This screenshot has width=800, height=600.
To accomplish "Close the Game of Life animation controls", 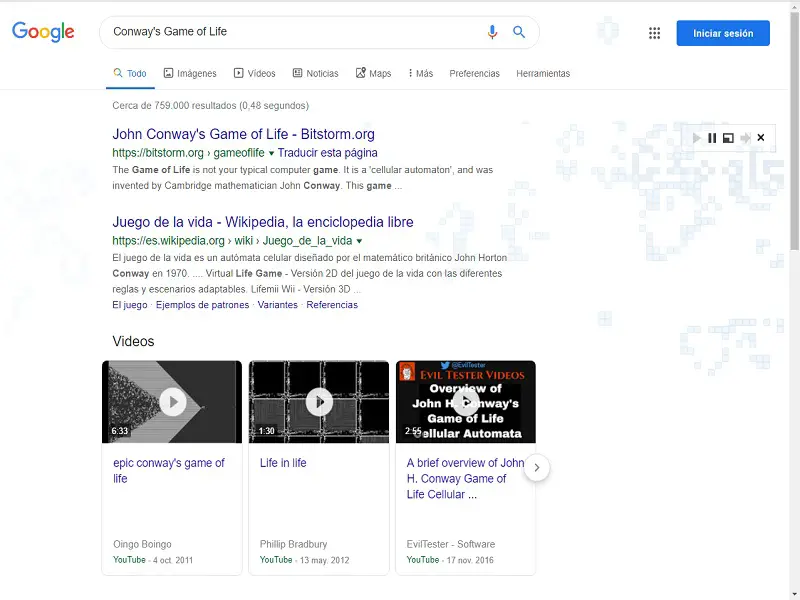I will point(761,138).
